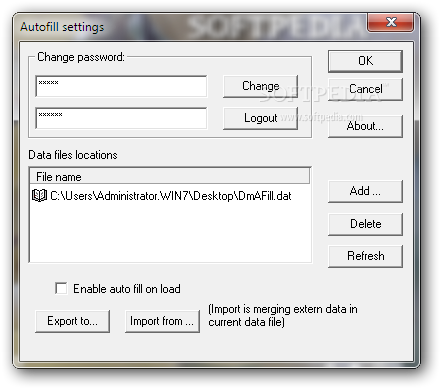The width and height of the screenshot is (441, 389).
Task: Click Export to... button
Action: pos(72,321)
